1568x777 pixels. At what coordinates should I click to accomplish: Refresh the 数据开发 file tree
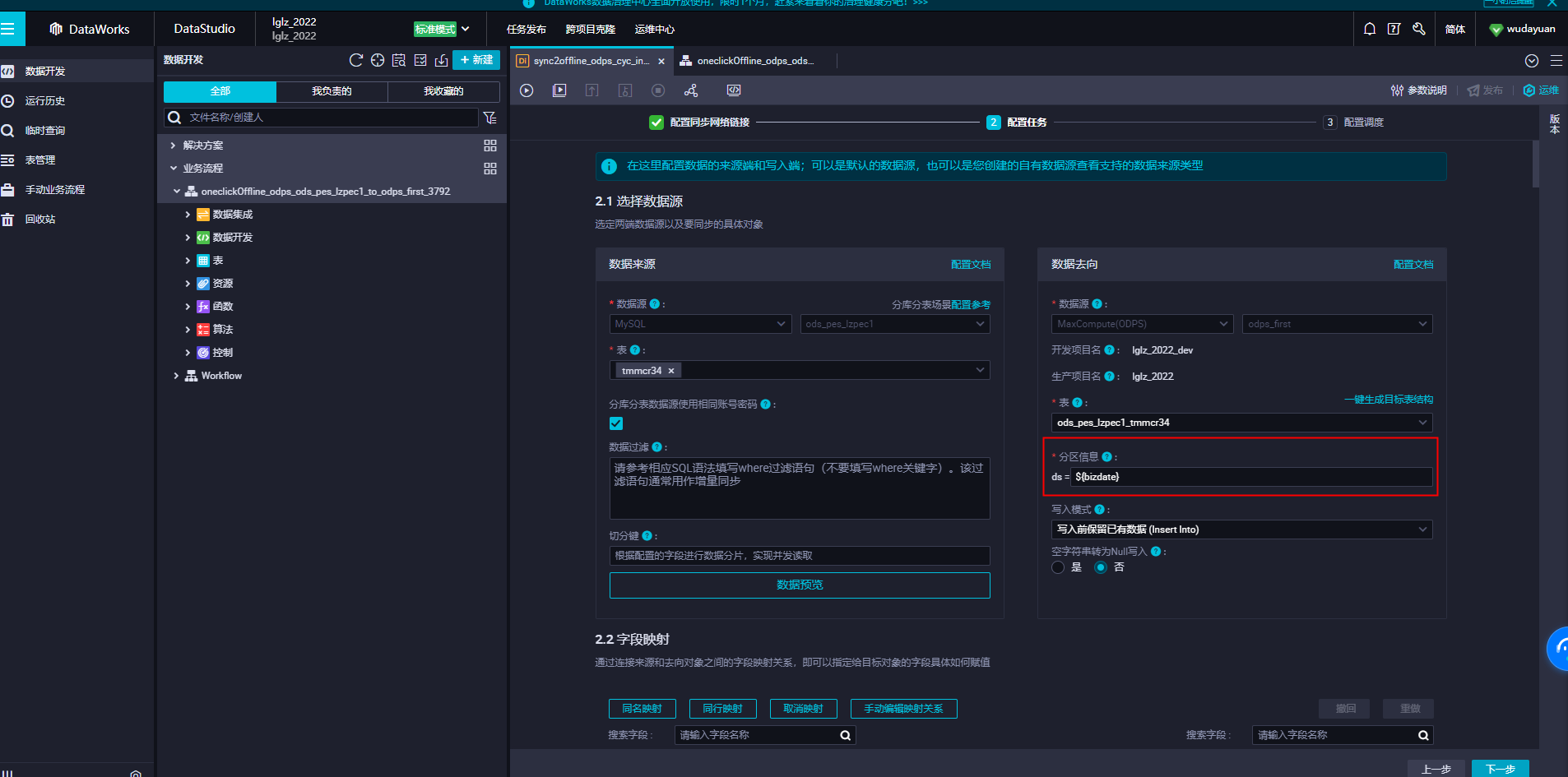tap(356, 60)
